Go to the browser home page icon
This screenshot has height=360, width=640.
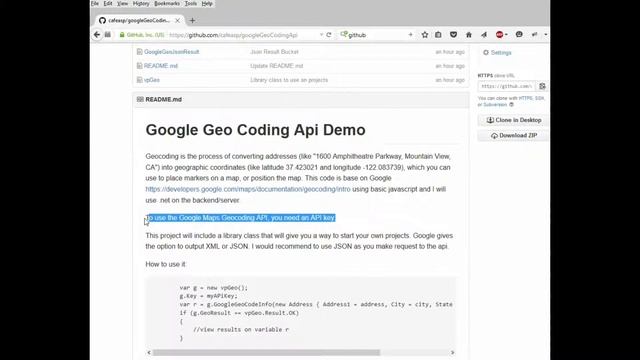pos(469,35)
